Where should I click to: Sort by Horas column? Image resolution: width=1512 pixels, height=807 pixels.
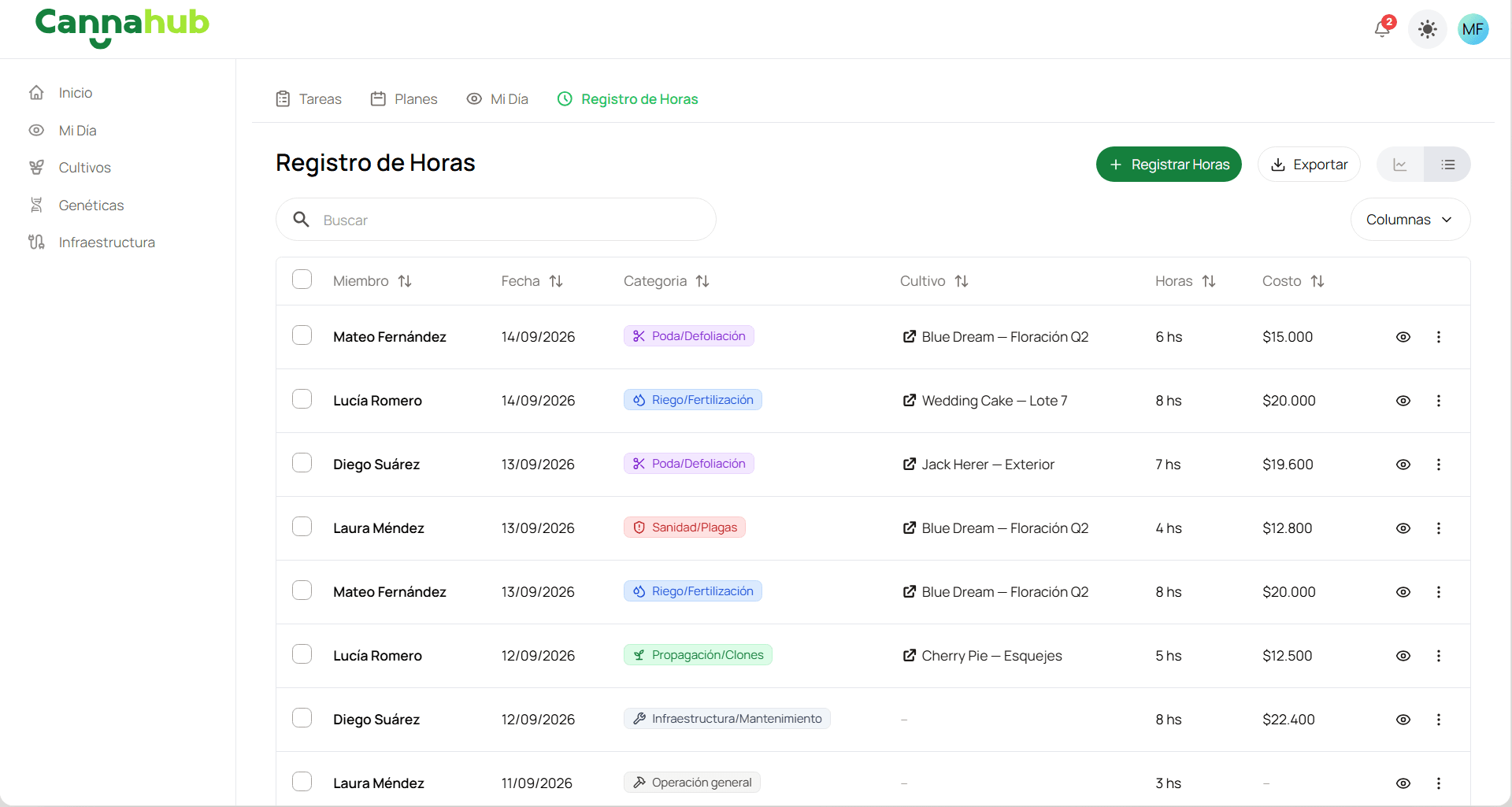pos(1209,281)
